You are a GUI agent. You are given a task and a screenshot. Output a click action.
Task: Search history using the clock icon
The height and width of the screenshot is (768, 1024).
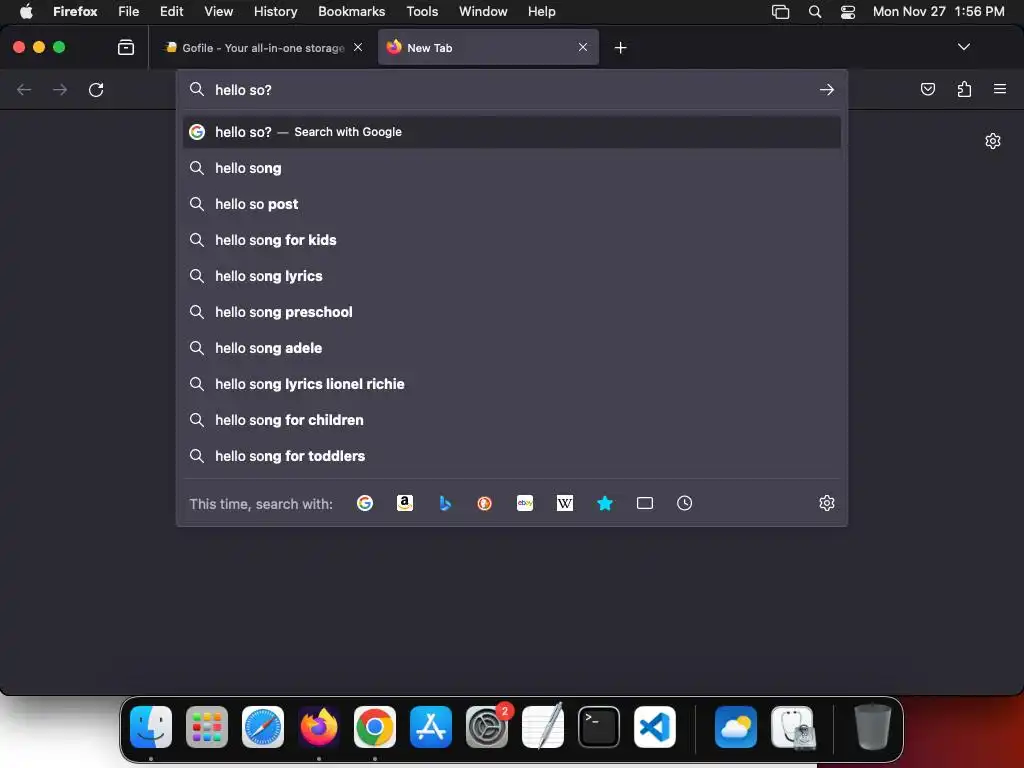point(684,503)
